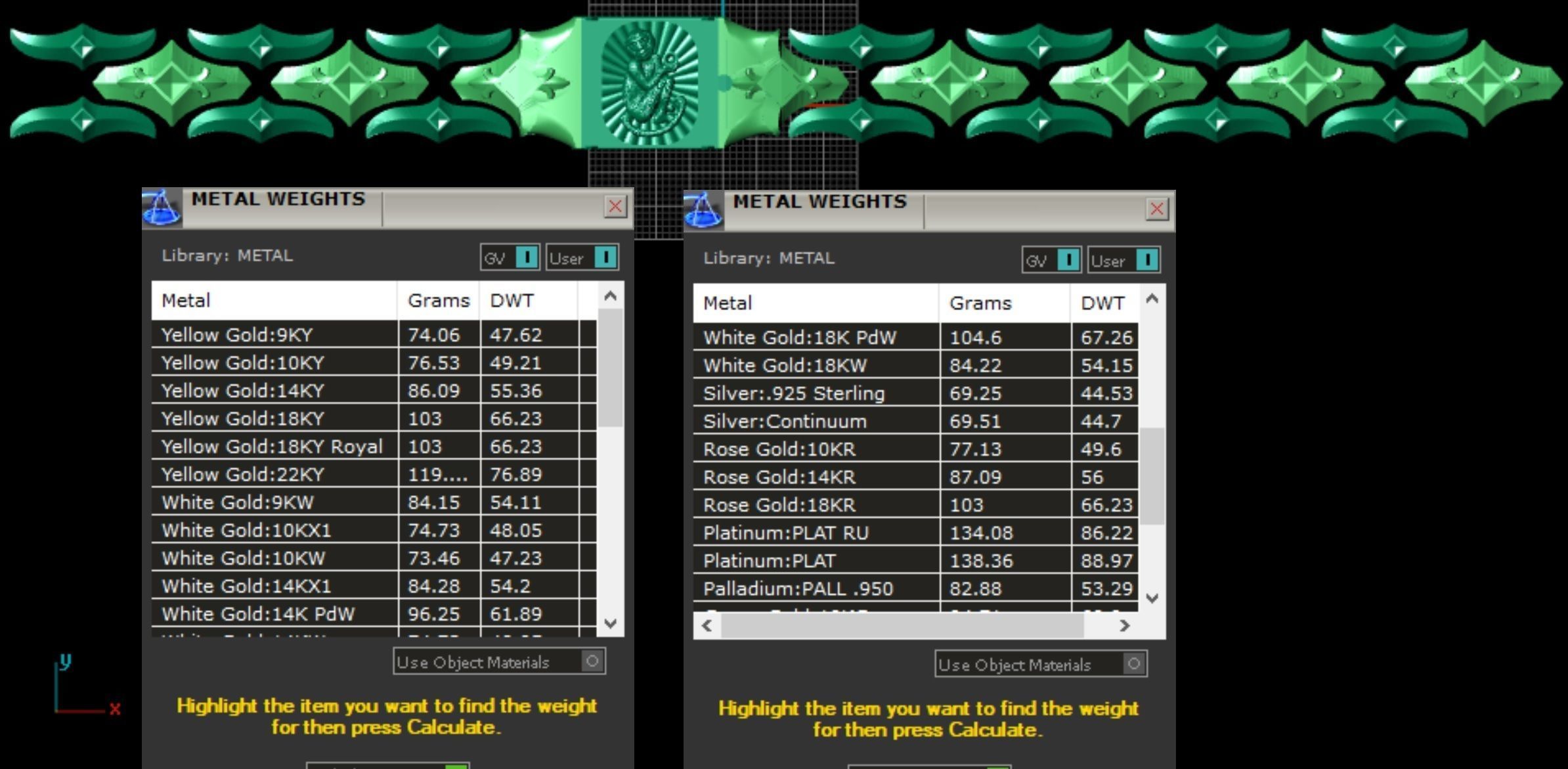1568x769 pixels.
Task: Enable Use Object Materials in the left panel
Action: pyautogui.click(x=592, y=661)
